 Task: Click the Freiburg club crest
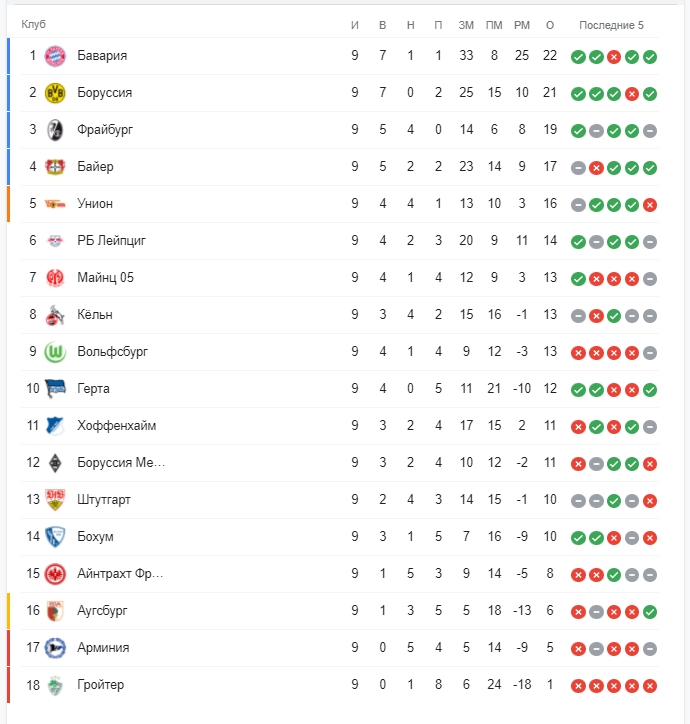pyautogui.click(x=55, y=130)
